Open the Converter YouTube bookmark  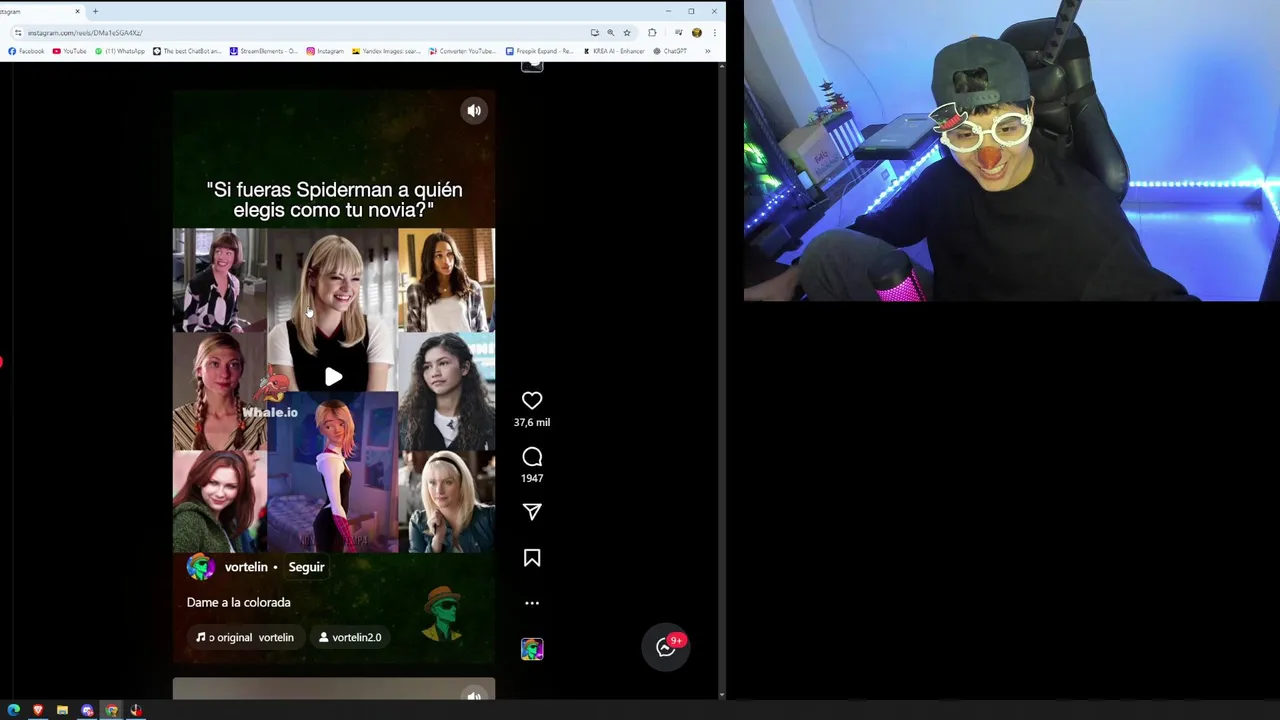point(463,51)
